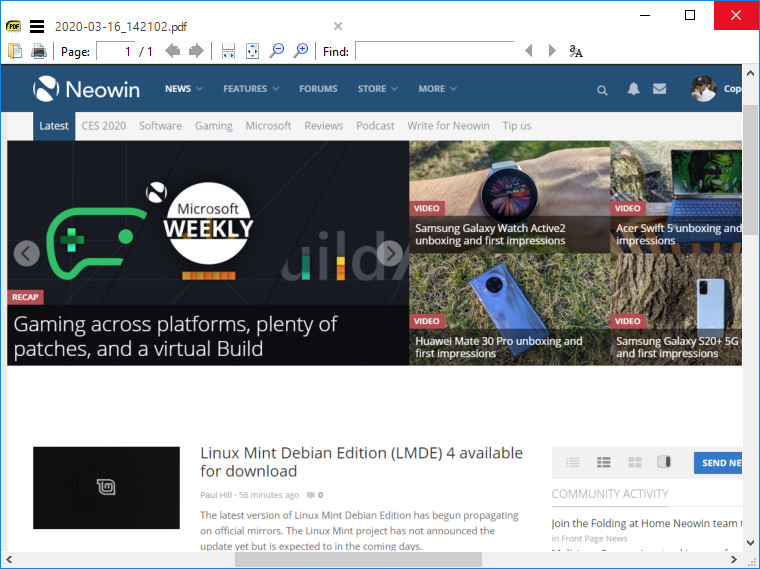Screen dimensions: 760x569
Task: Click the Linux Mint article thumbnail
Action: (106, 488)
